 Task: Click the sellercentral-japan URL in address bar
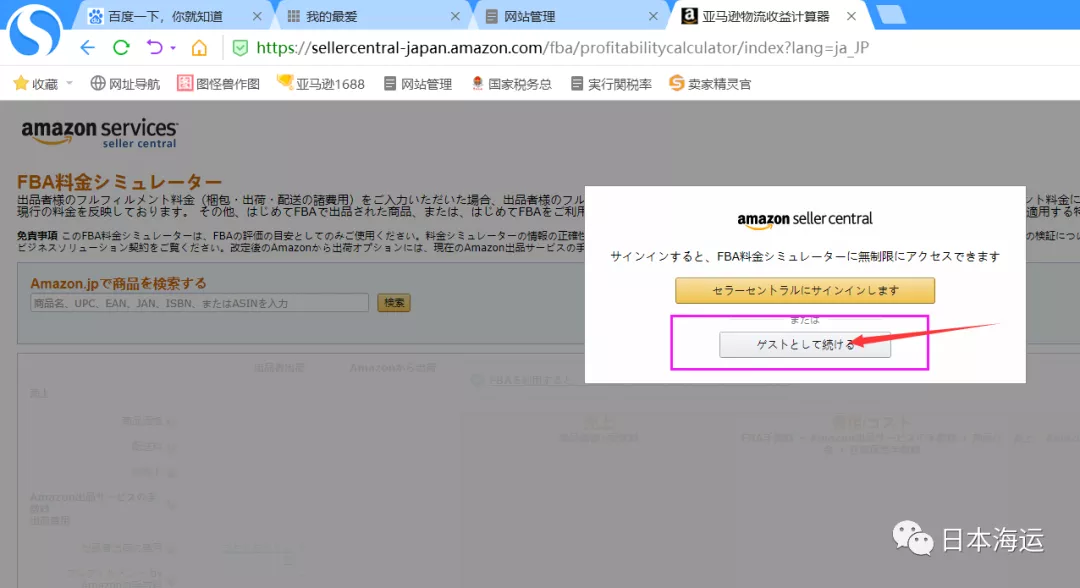(562, 48)
